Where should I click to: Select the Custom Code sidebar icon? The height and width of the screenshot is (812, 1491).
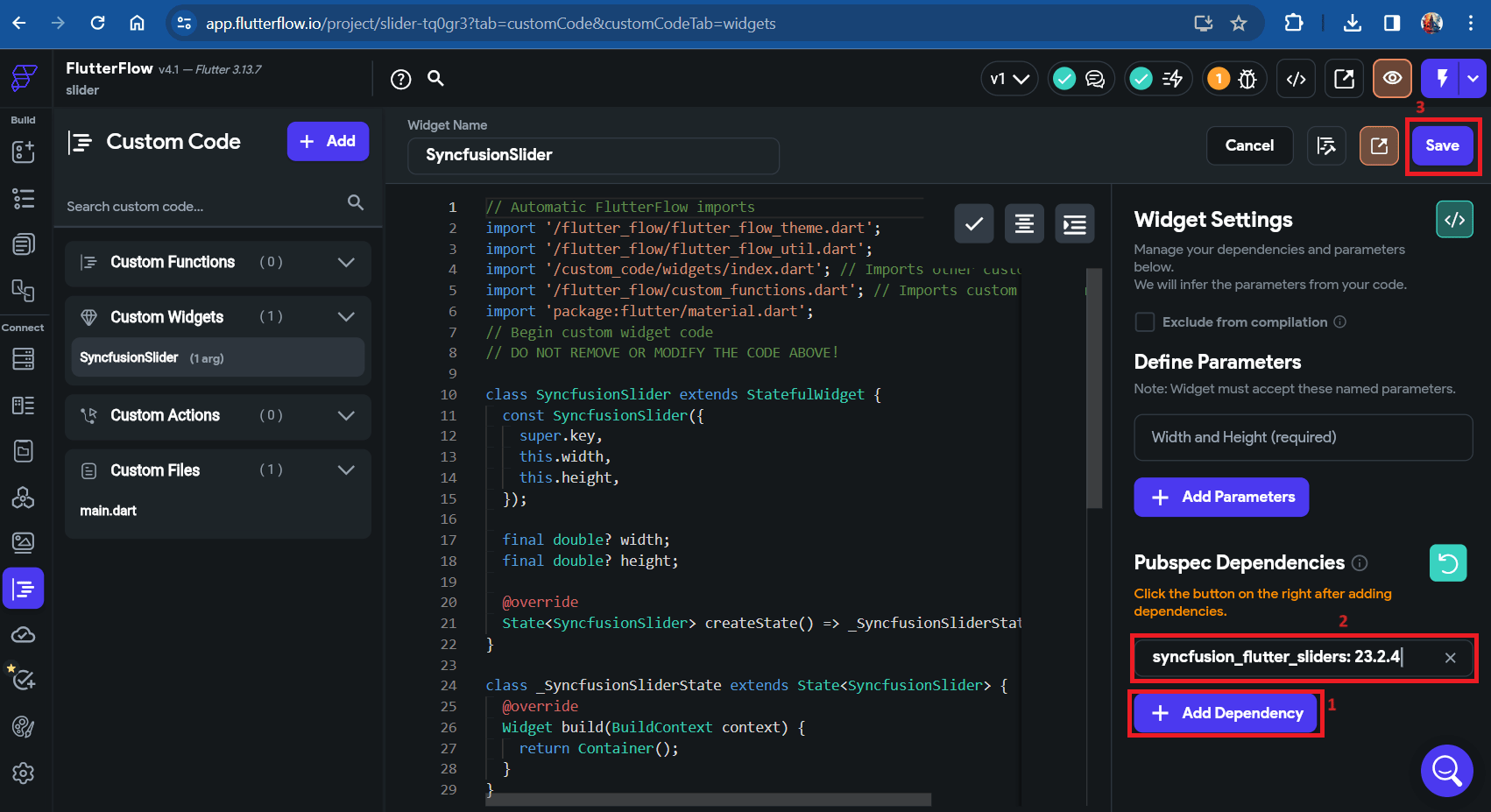(24, 589)
